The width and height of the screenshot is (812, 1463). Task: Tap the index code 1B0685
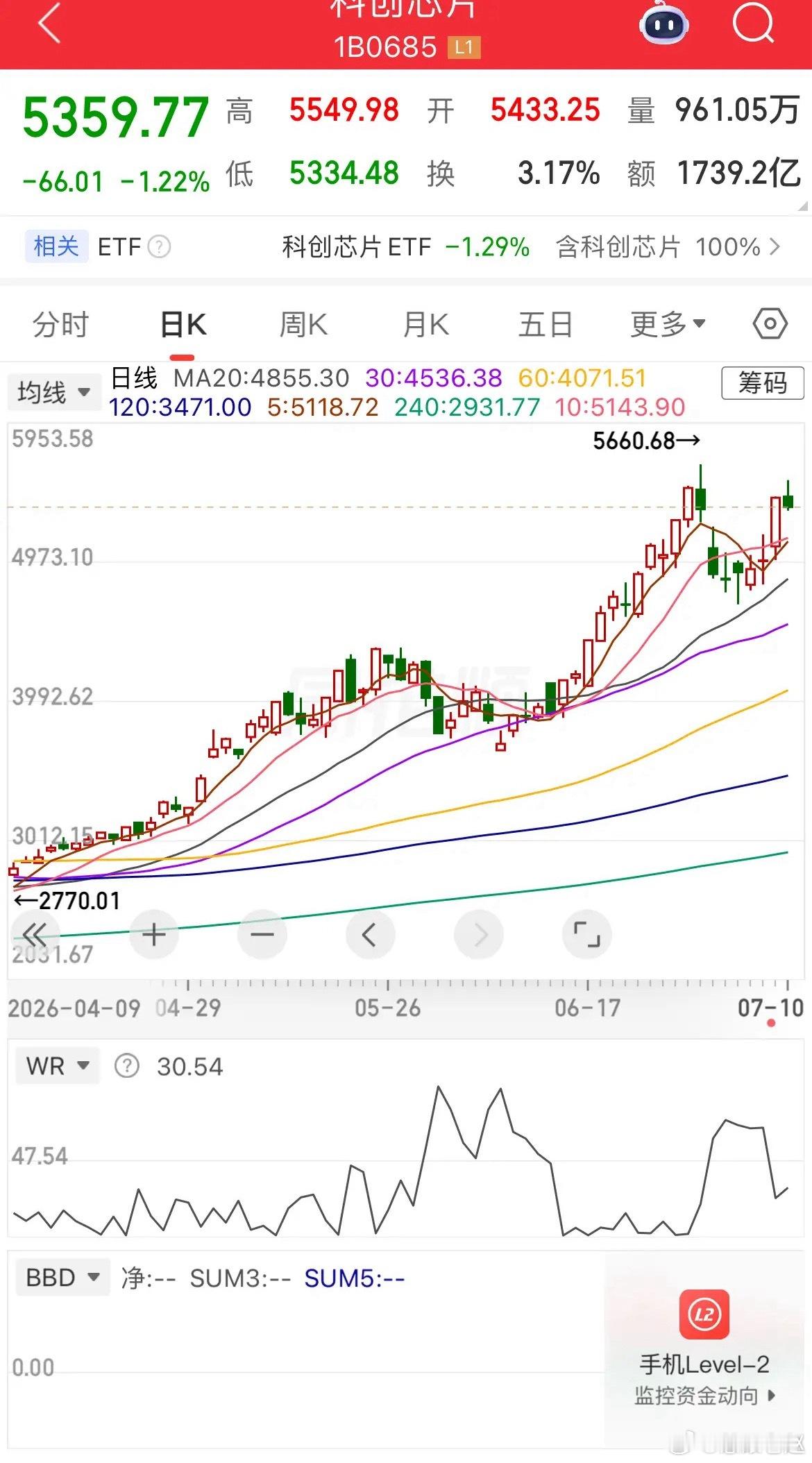pyautogui.click(x=385, y=48)
